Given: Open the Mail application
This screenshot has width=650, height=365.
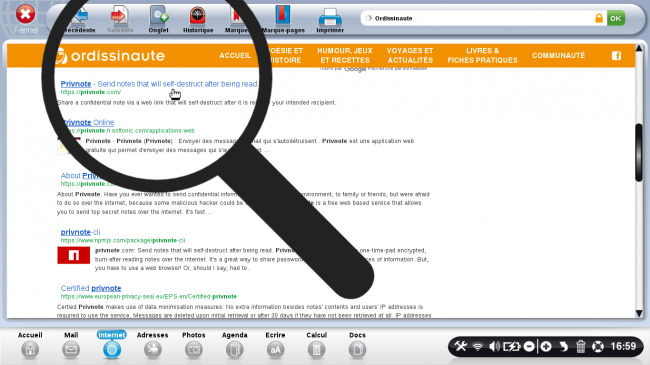Looking at the screenshot, I should 71,345.
